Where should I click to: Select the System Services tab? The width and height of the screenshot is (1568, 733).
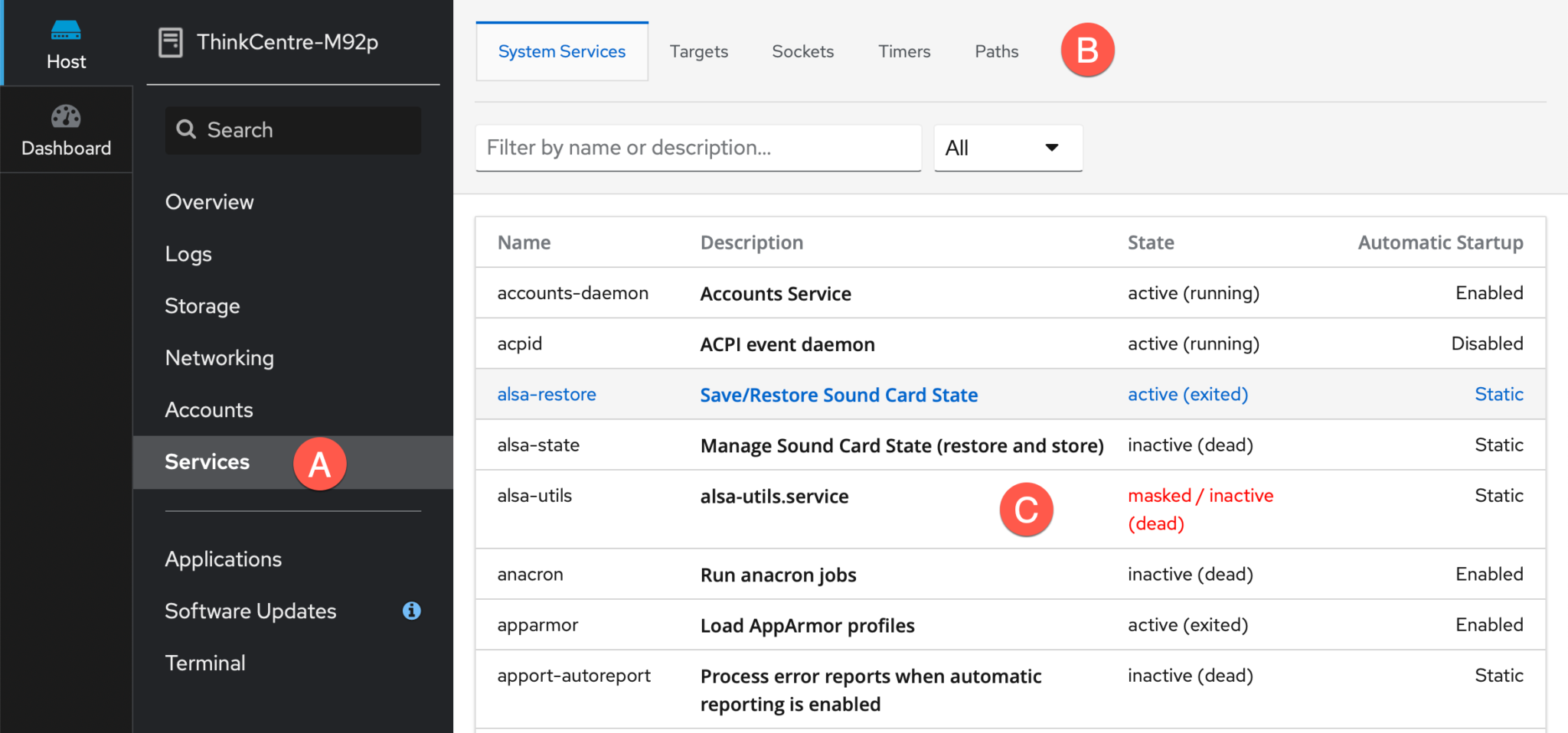click(x=561, y=51)
